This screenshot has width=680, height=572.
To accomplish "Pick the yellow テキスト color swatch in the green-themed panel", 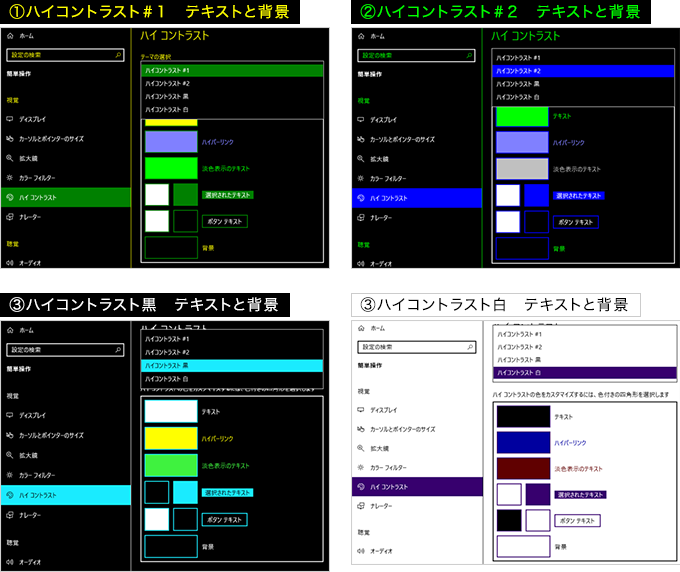I will click(x=171, y=122).
